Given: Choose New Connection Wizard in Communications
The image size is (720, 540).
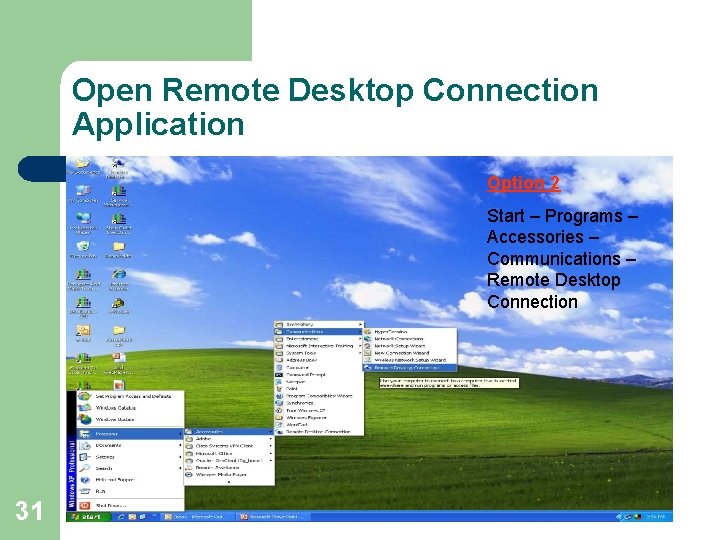Looking at the screenshot, I should coord(410,353).
